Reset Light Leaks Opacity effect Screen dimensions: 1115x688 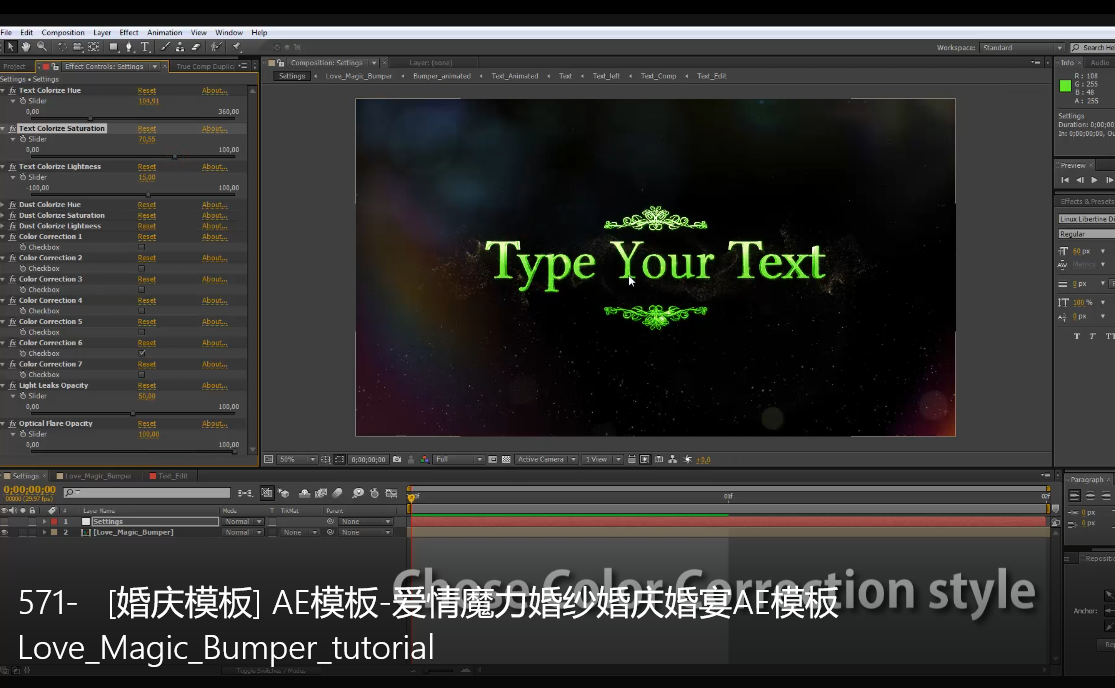[146, 385]
